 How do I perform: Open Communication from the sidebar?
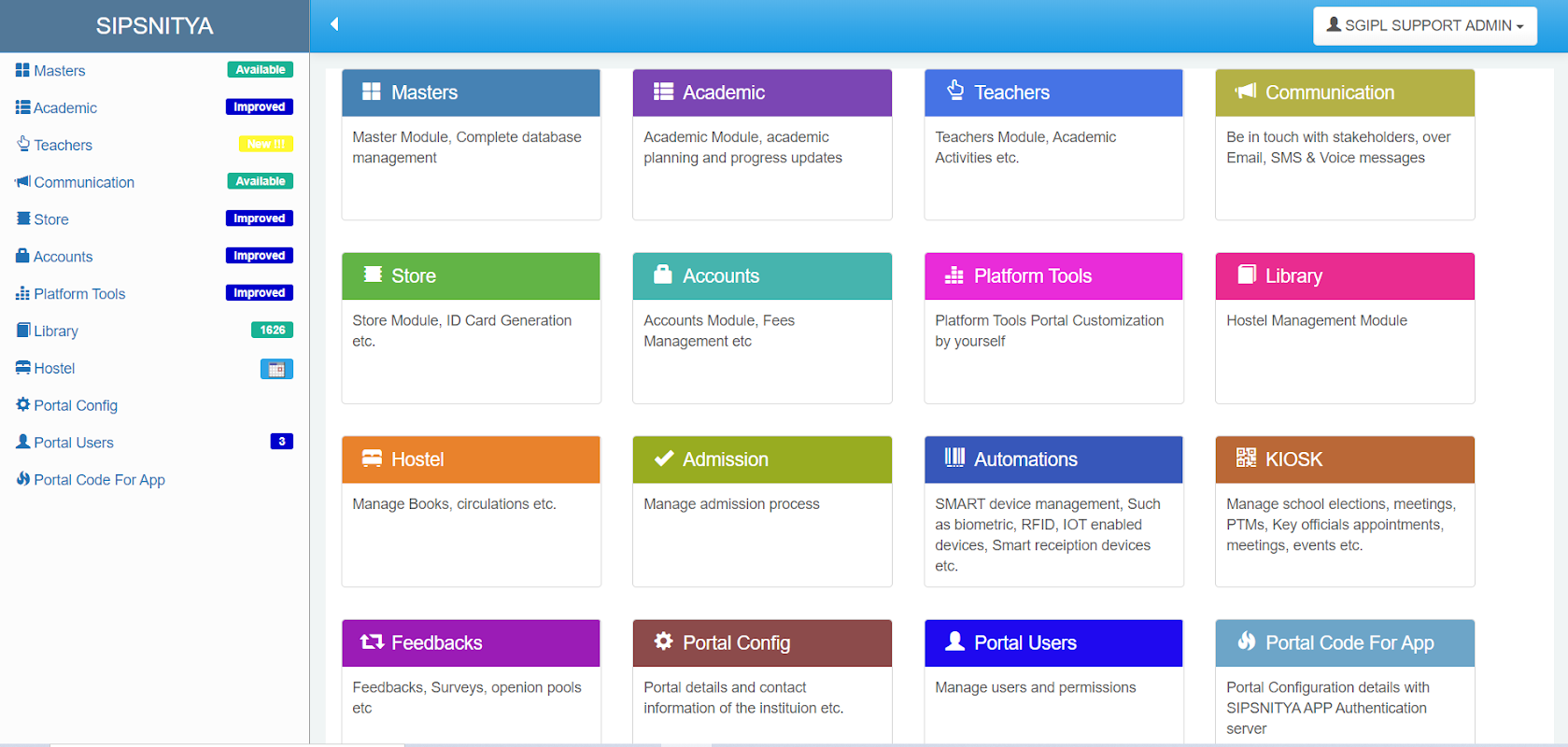[84, 183]
